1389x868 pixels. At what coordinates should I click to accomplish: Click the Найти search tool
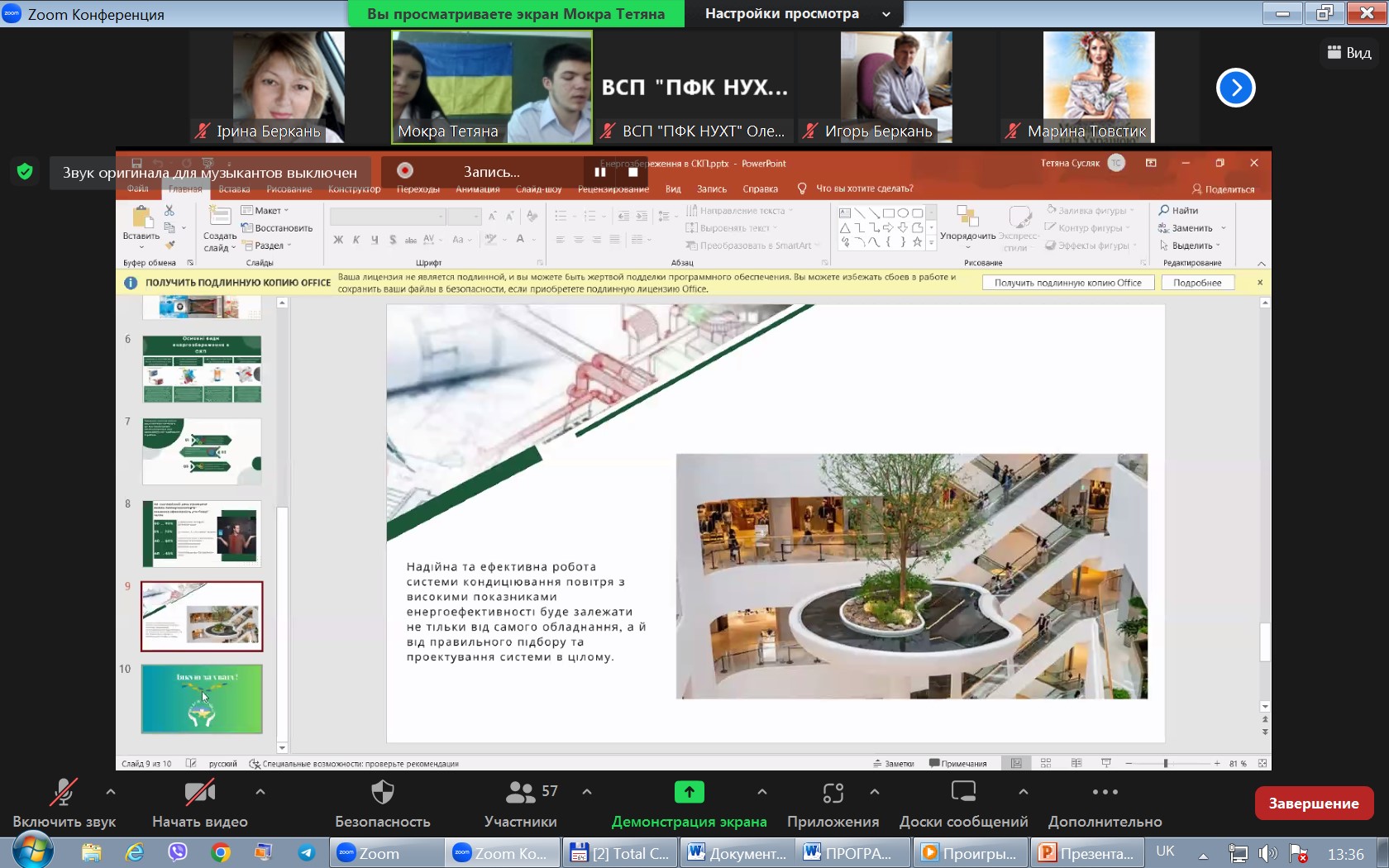tap(1179, 211)
